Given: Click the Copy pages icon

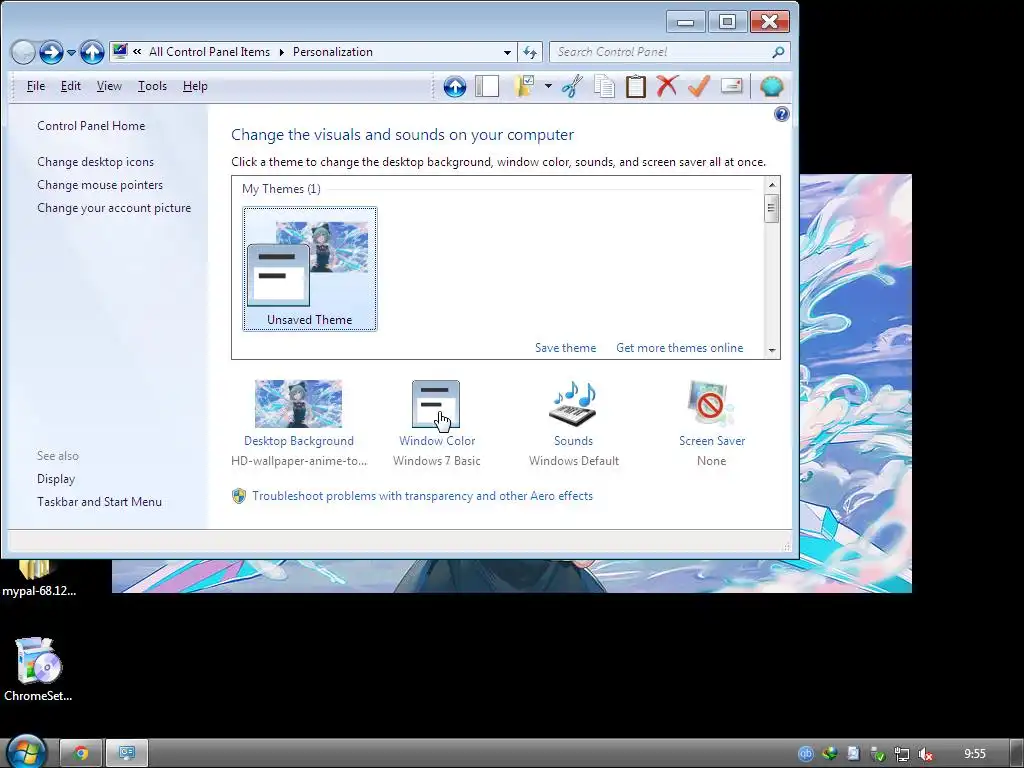Looking at the screenshot, I should [604, 86].
